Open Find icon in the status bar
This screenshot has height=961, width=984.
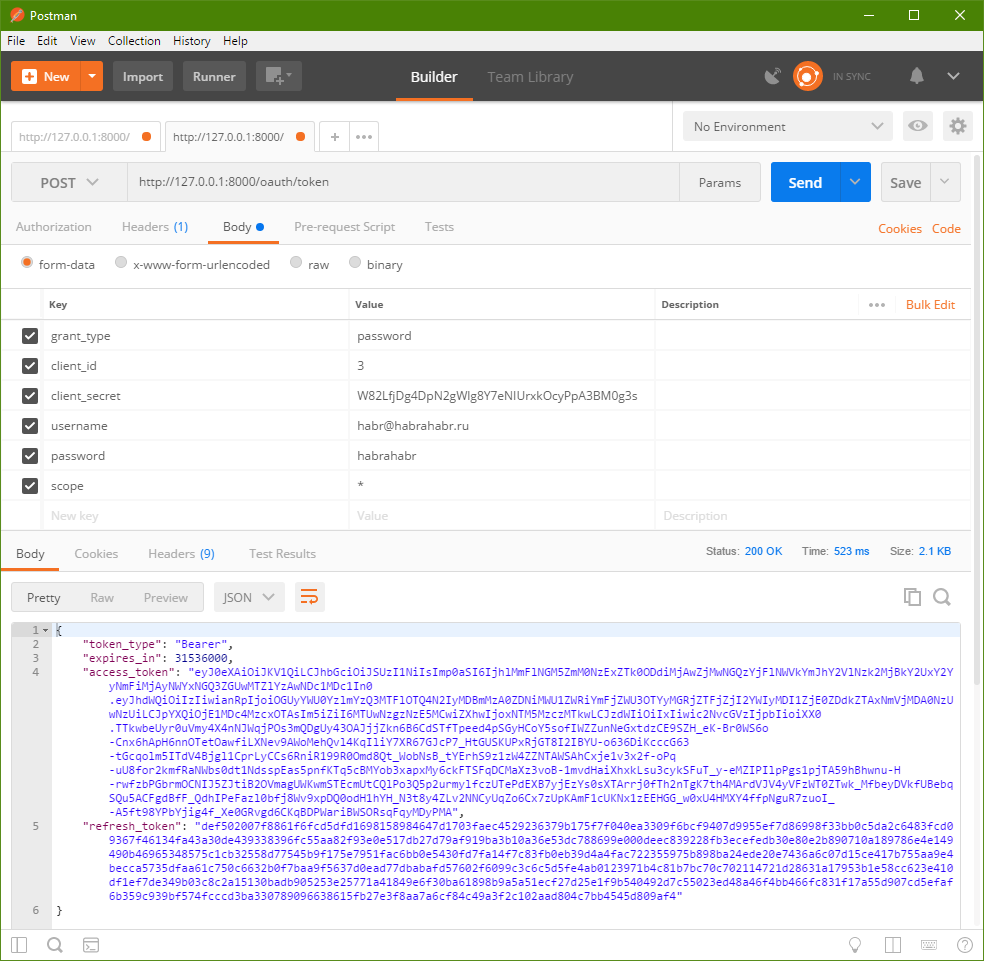[55, 945]
